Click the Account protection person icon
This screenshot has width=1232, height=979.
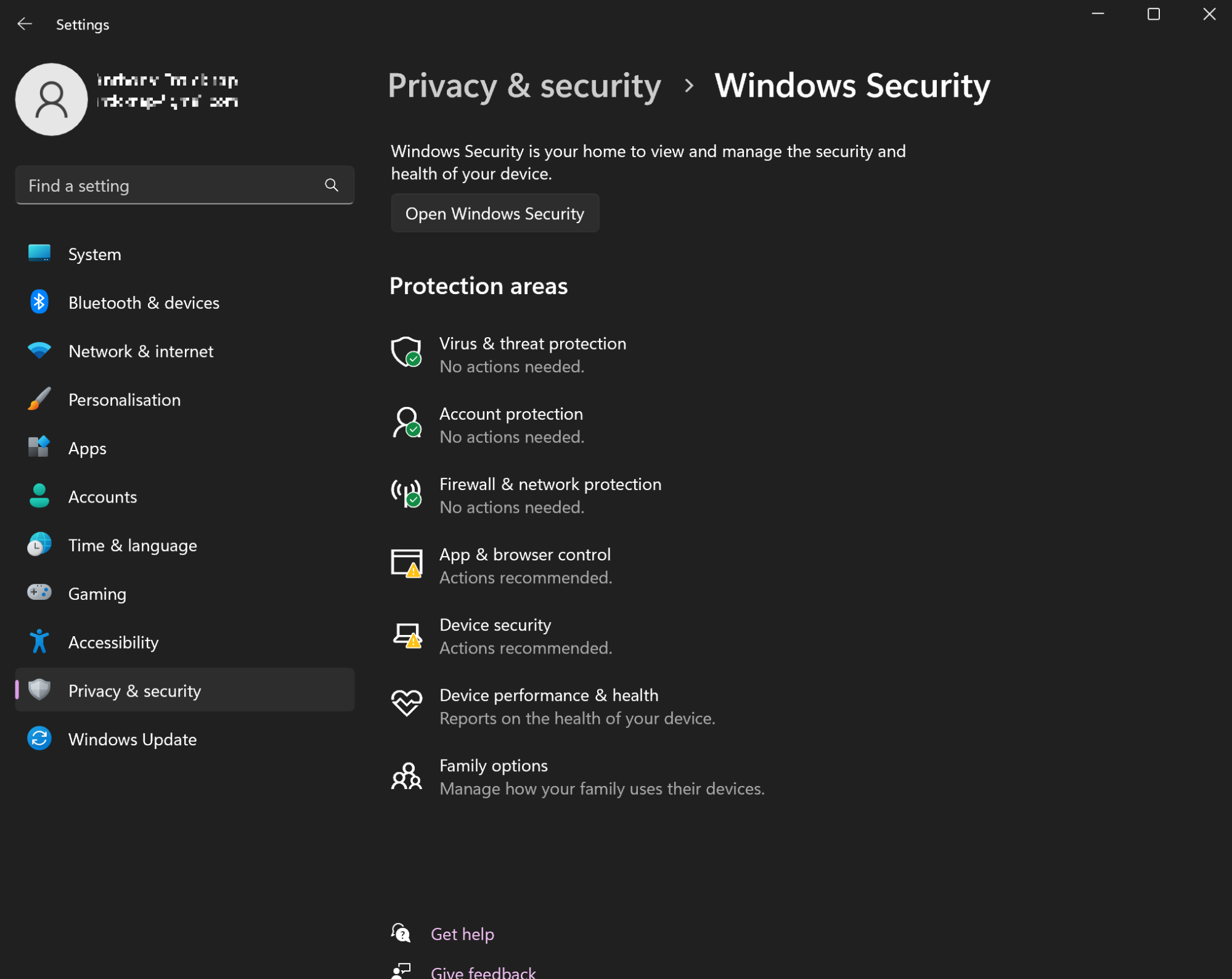[x=406, y=422]
